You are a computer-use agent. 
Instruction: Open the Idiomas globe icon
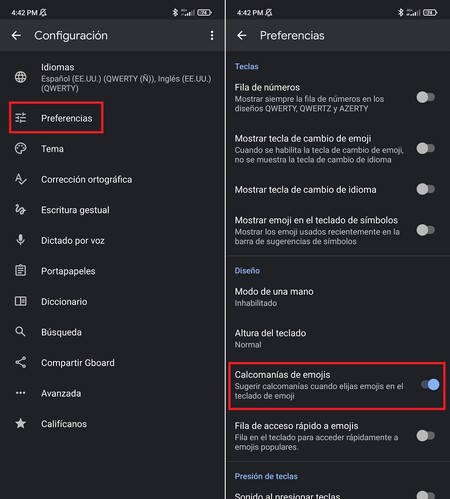[21, 77]
